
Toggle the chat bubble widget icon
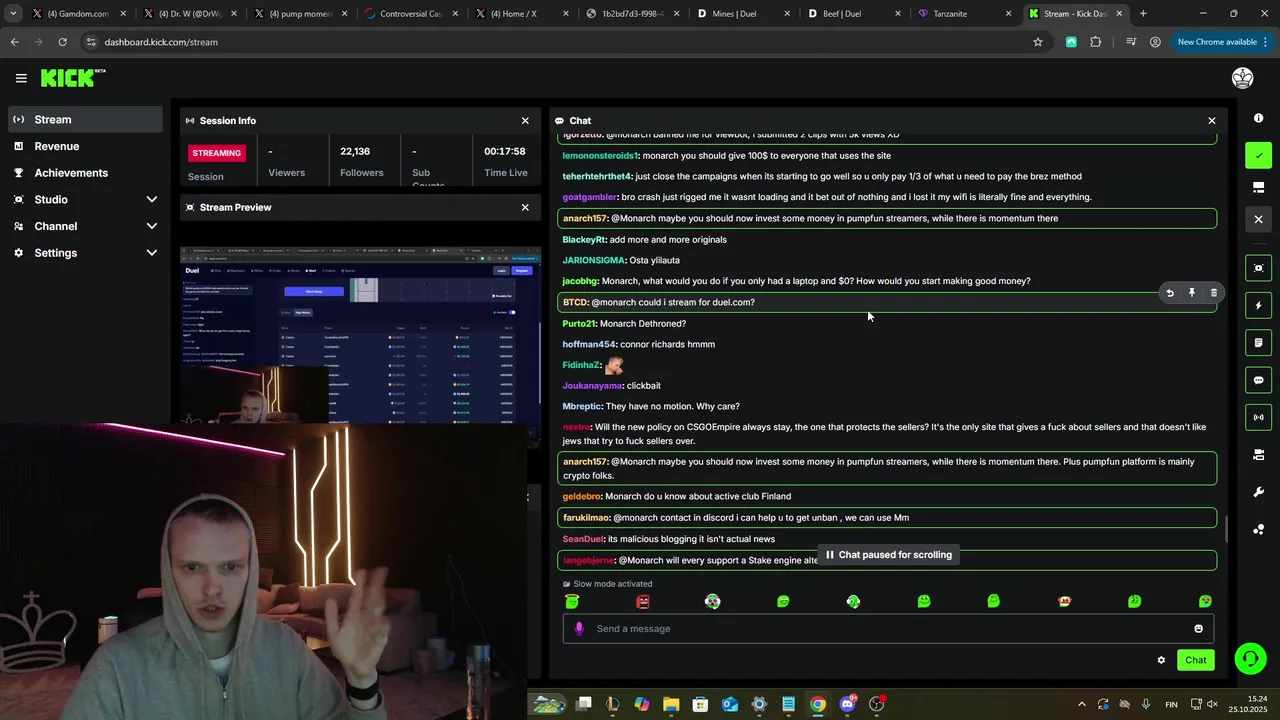click(x=1258, y=380)
